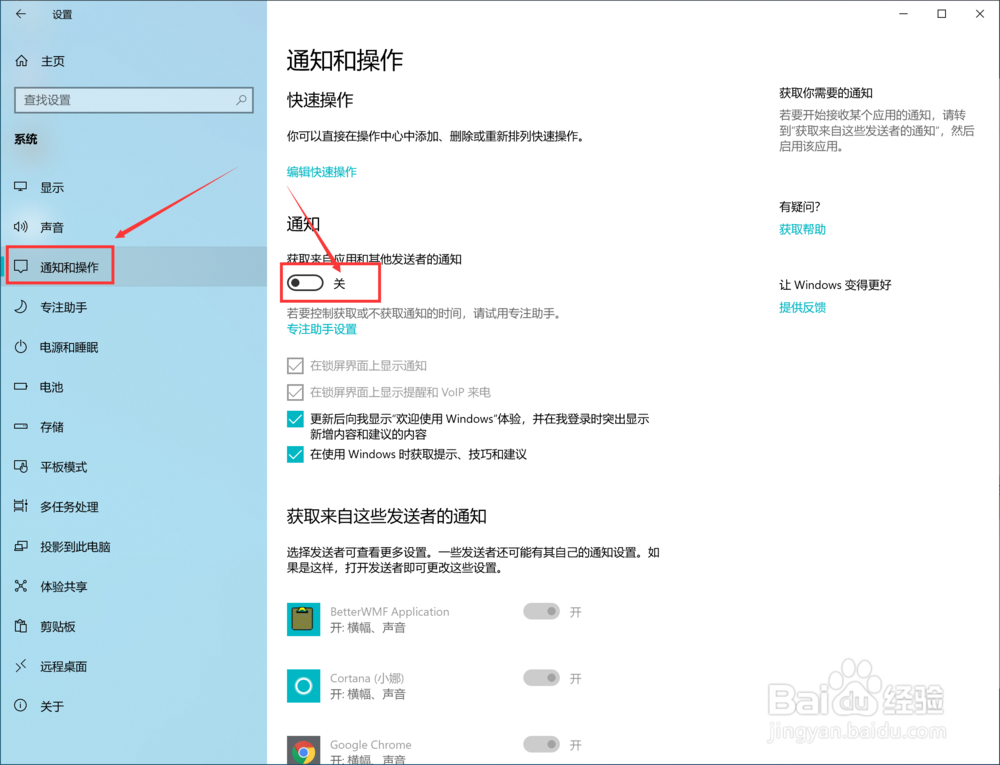Select the 远程桌面 sidebar icon
Screen dimensions: 1000x765
(x=22, y=667)
